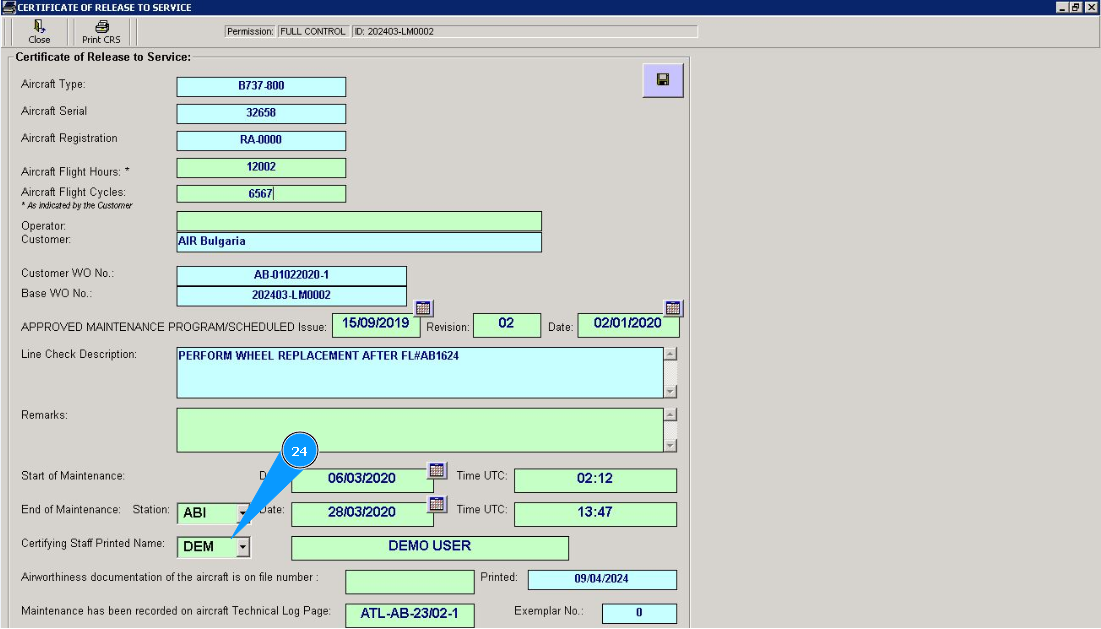Open calendar for End of Maintenance date
Image resolution: width=1101 pixels, height=629 pixels.
437,504
